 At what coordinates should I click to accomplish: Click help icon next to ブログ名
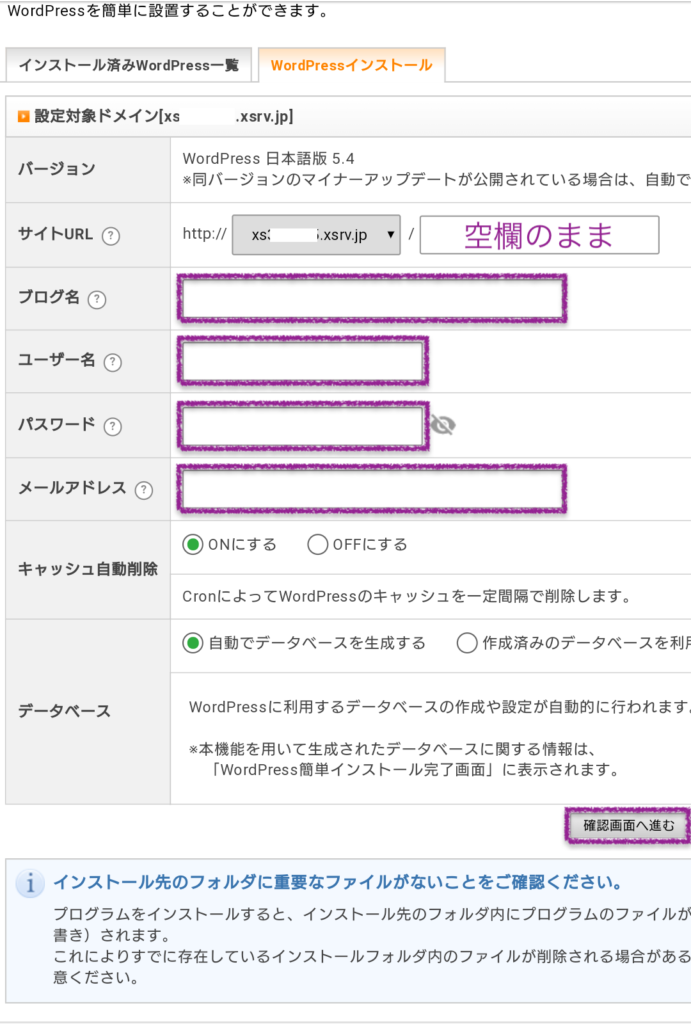pos(97,299)
